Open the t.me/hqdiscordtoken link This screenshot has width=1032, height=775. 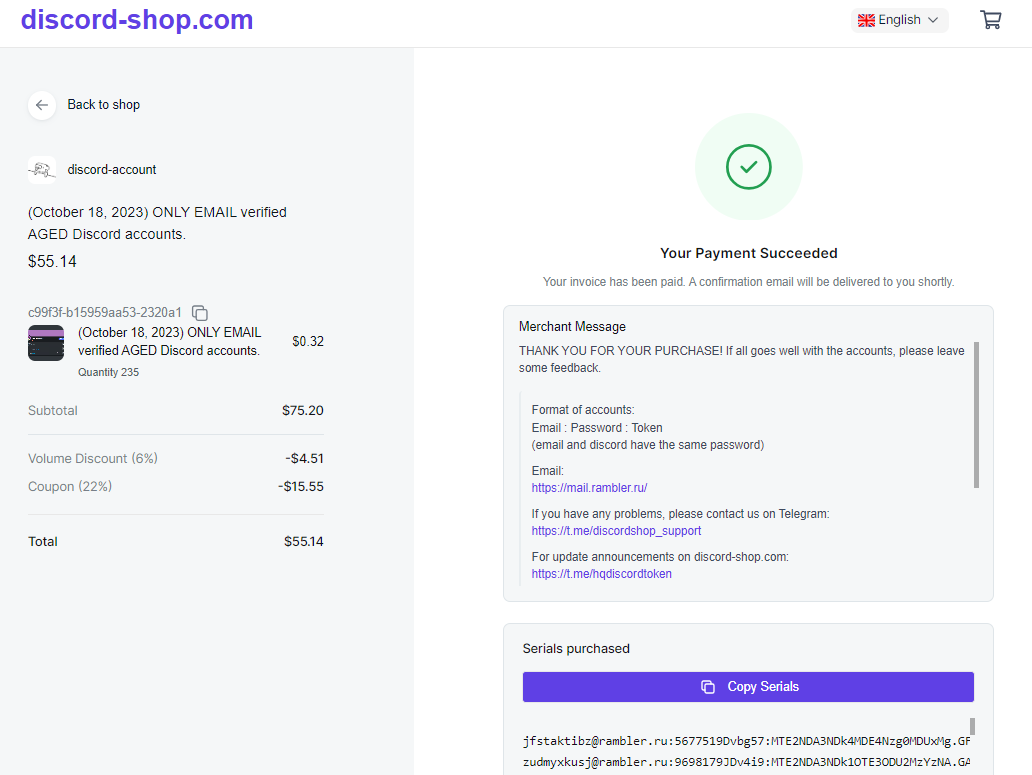(602, 574)
